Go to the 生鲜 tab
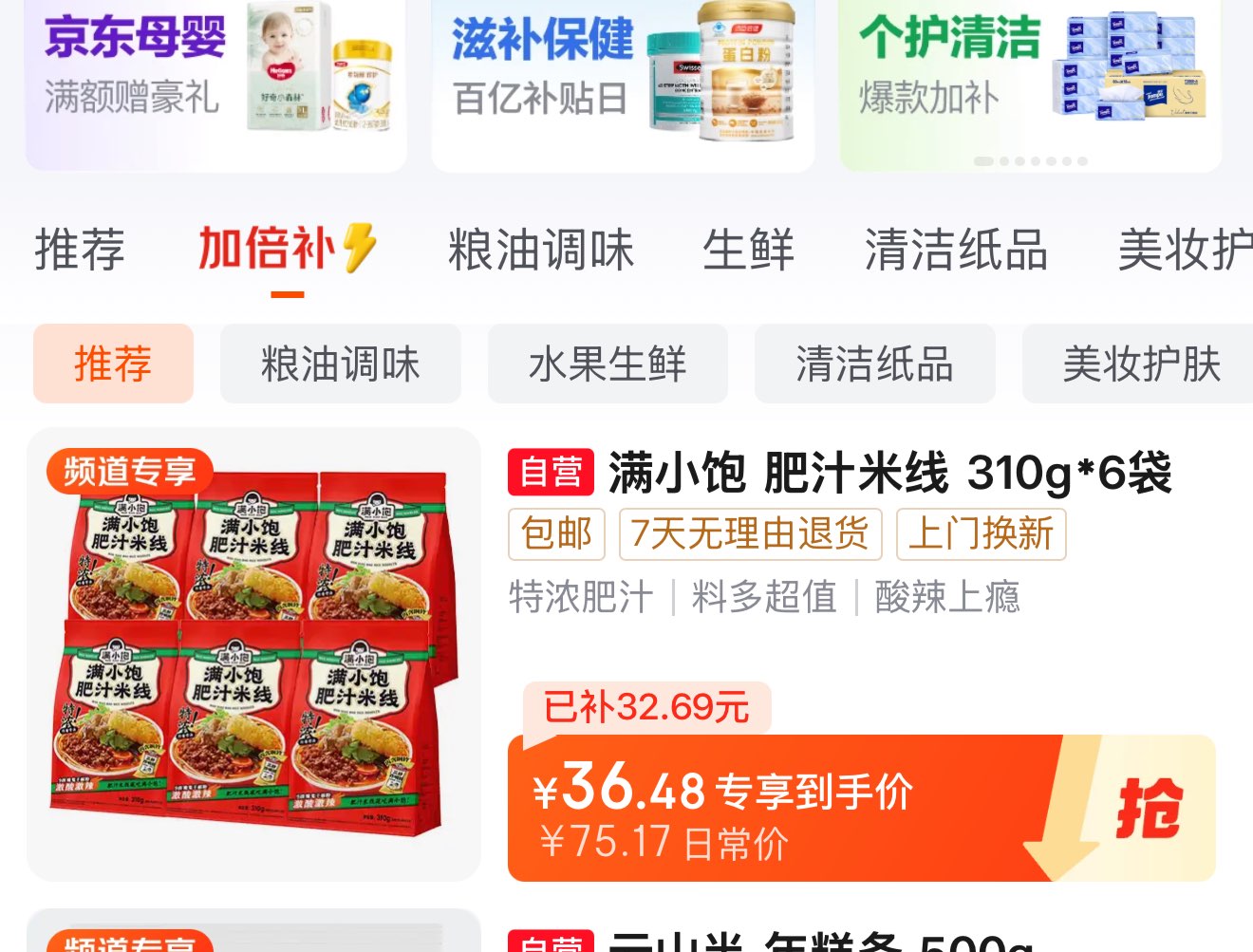Viewport: 1253px width, 952px height. (x=748, y=250)
